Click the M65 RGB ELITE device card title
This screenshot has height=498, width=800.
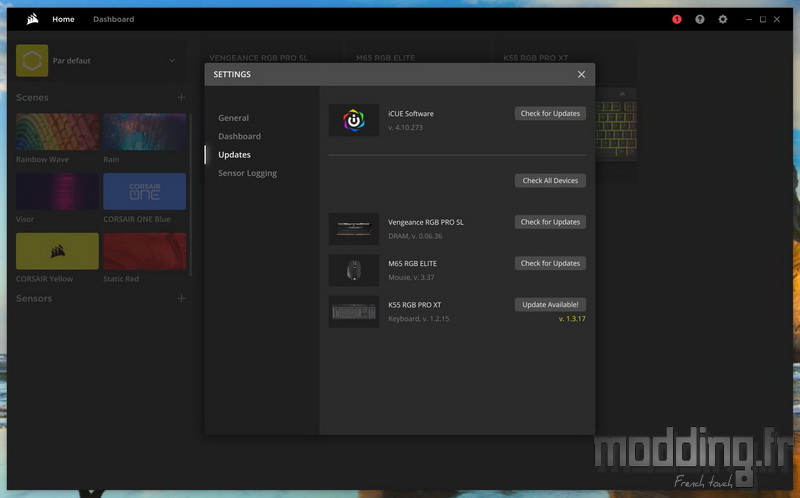pyautogui.click(x=386, y=58)
